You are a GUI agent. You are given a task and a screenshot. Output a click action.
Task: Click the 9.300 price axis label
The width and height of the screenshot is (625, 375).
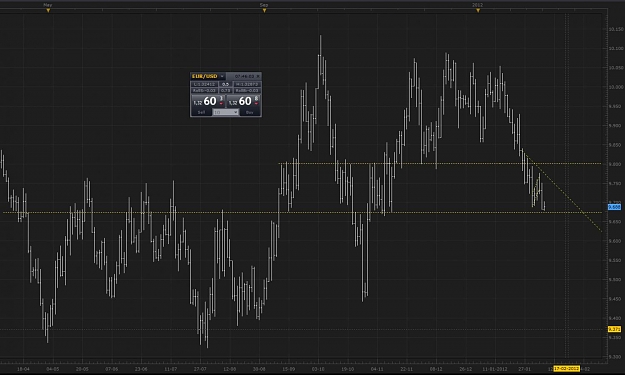(x=616, y=357)
